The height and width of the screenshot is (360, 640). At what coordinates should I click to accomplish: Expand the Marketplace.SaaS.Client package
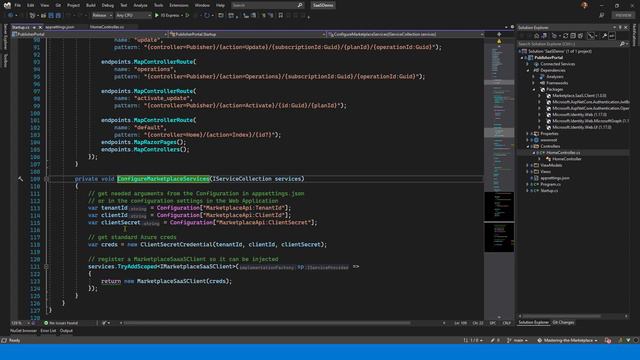pyautogui.click(x=539, y=96)
